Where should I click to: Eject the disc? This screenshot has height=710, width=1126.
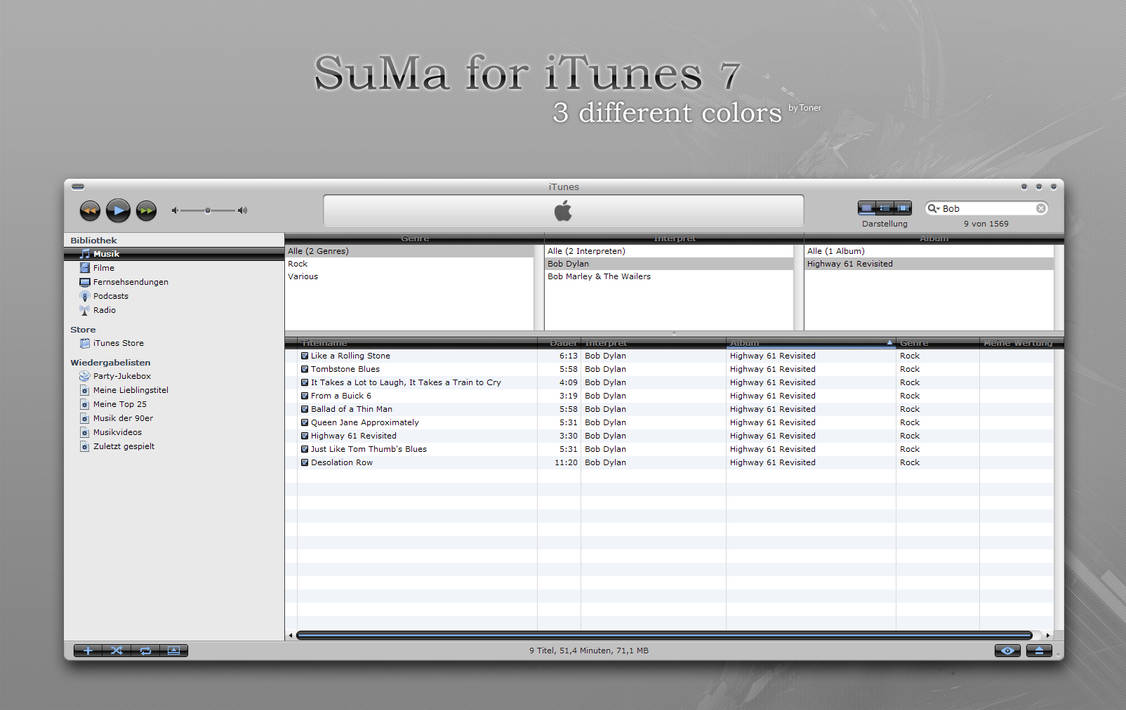(1038, 650)
